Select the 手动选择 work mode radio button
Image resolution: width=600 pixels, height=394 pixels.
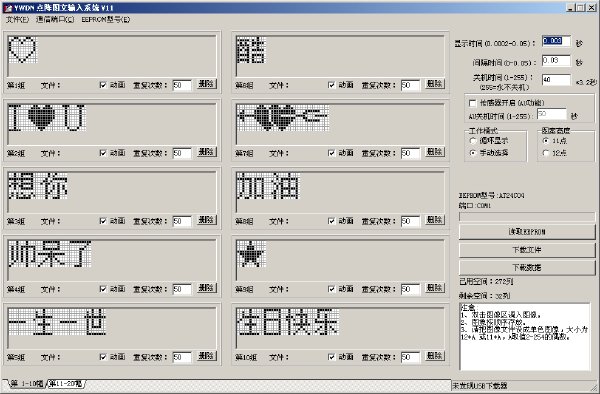pyautogui.click(x=473, y=153)
